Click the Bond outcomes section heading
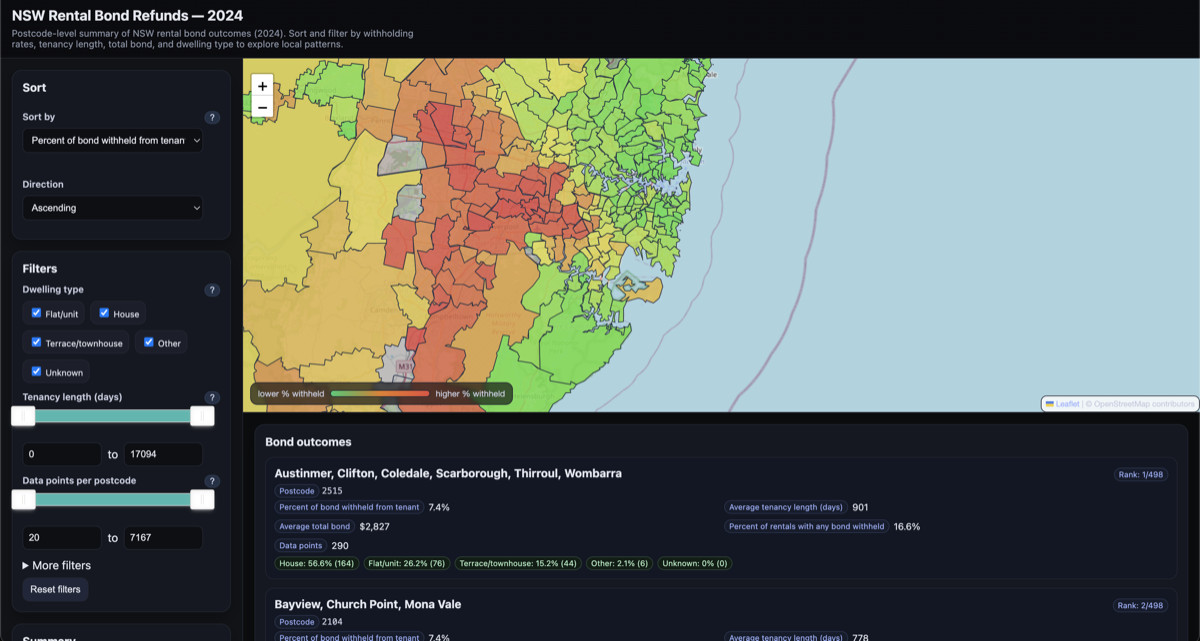 [x=308, y=442]
